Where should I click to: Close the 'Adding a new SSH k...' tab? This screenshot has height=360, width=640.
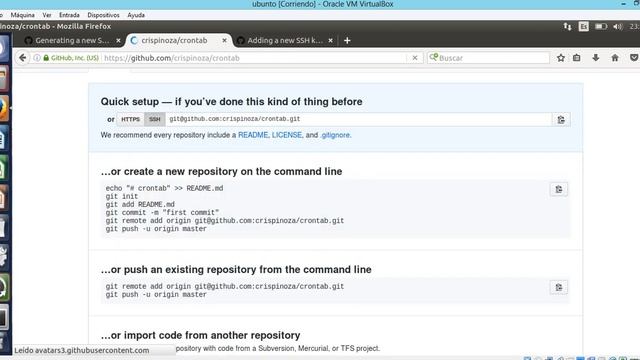(x=330, y=40)
